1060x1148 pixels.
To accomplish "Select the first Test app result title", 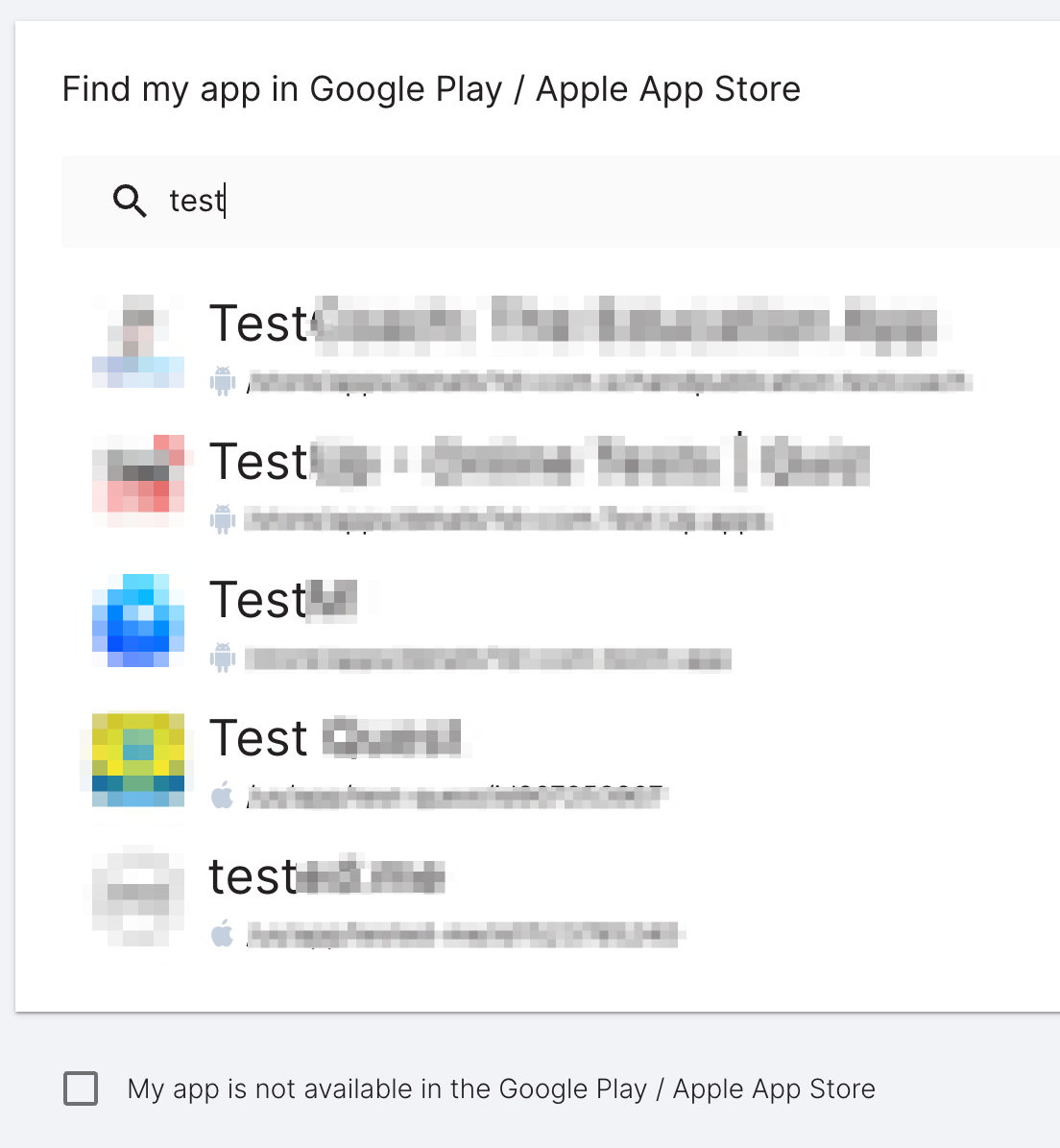I will coord(573,324).
